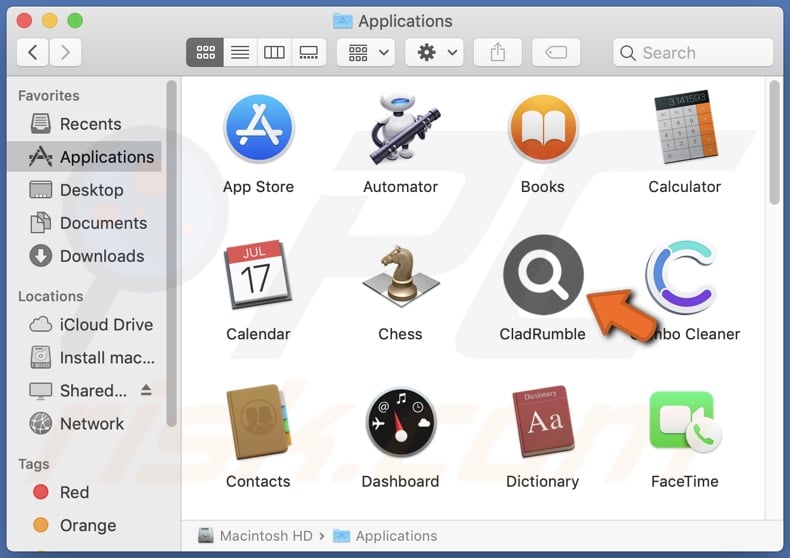Screen dimensions: 790x558
Task: Open the Dictionary app icon
Action: coord(542,422)
